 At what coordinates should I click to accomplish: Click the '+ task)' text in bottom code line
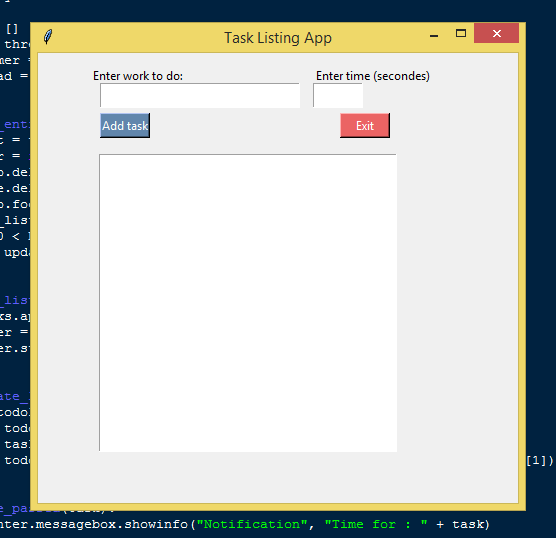(x=462, y=524)
